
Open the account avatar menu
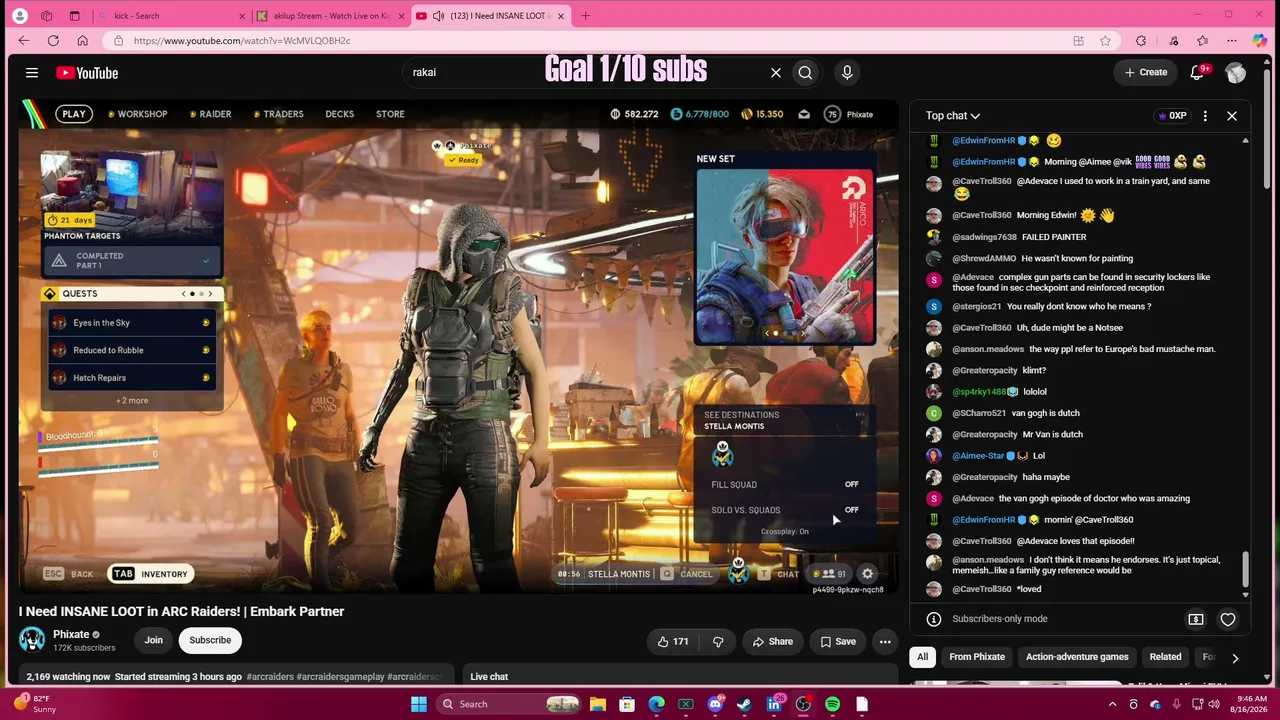click(x=1236, y=72)
